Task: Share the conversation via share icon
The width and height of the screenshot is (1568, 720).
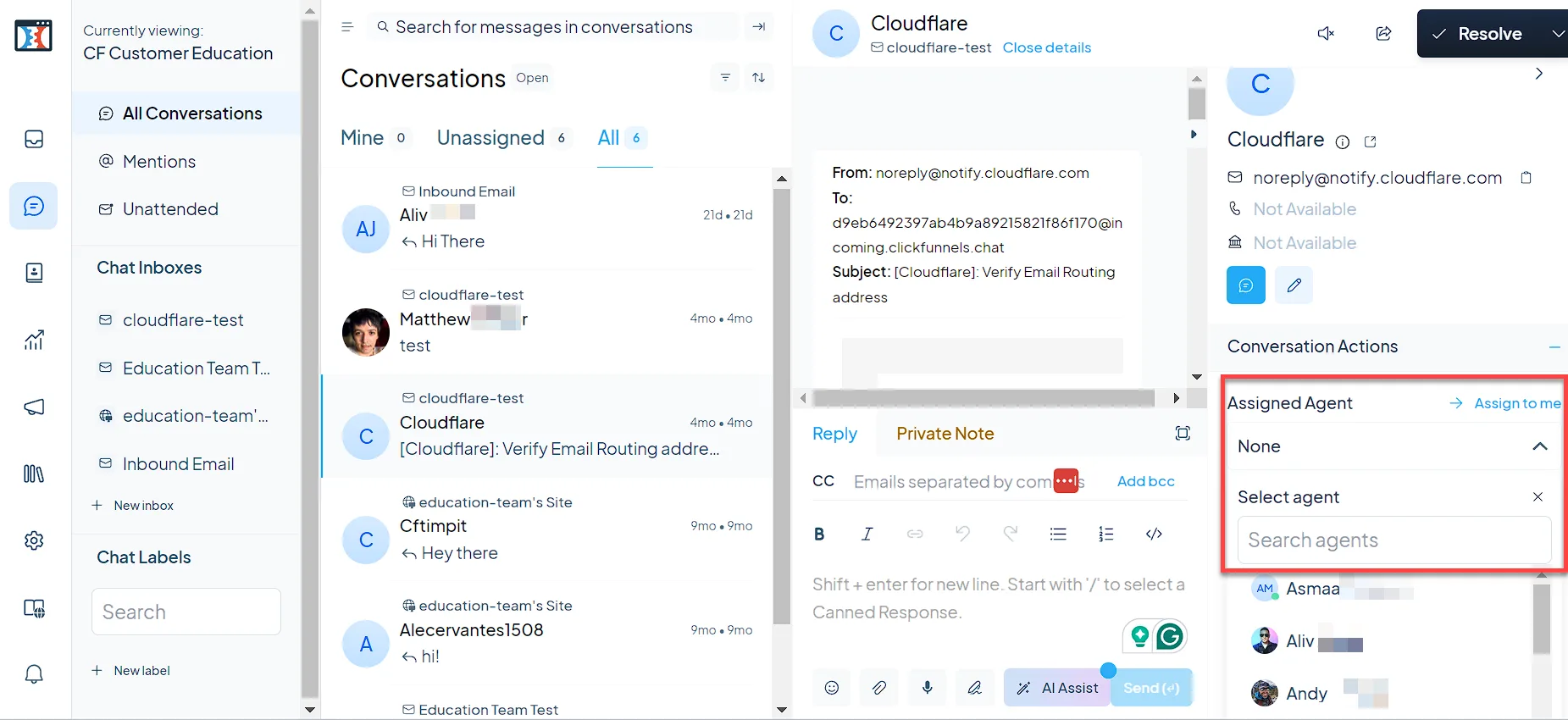Action: click(x=1383, y=34)
